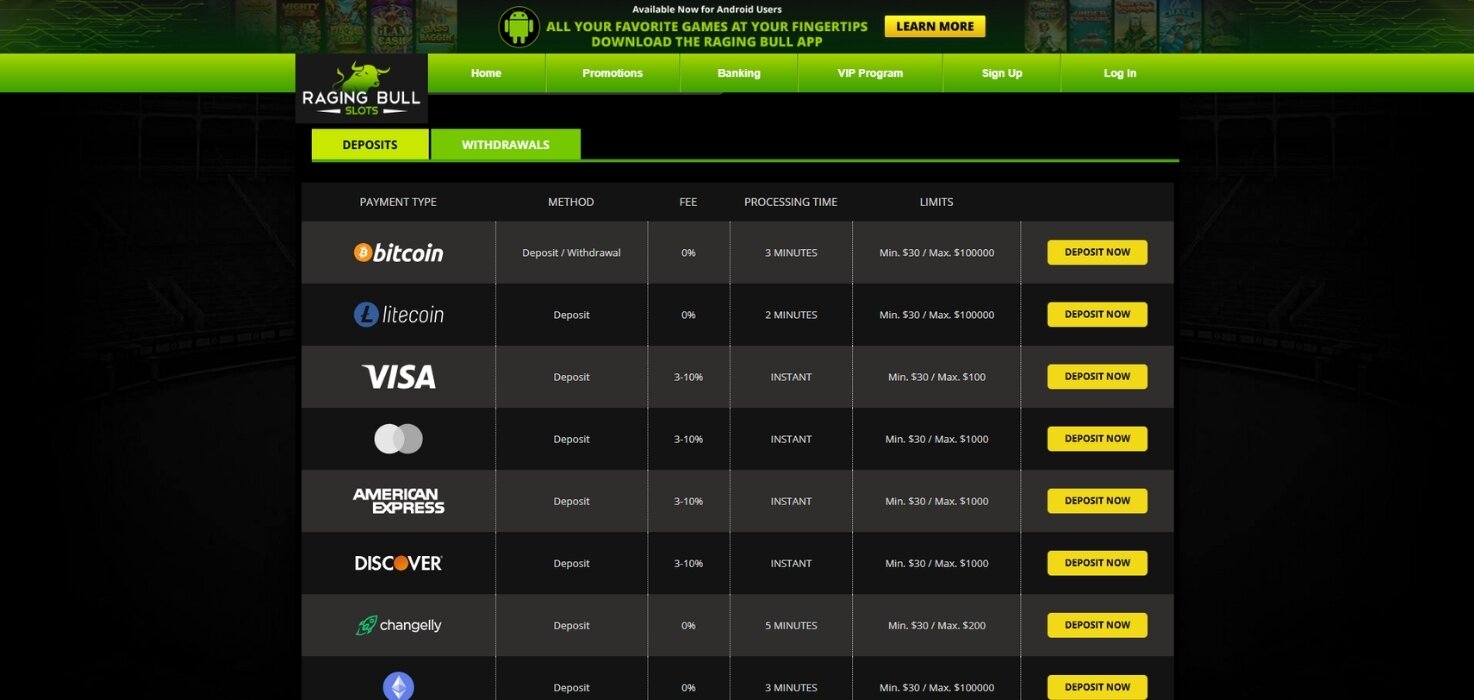
Task: Click the Discover row 'INSTANT' cell
Action: 791,564
